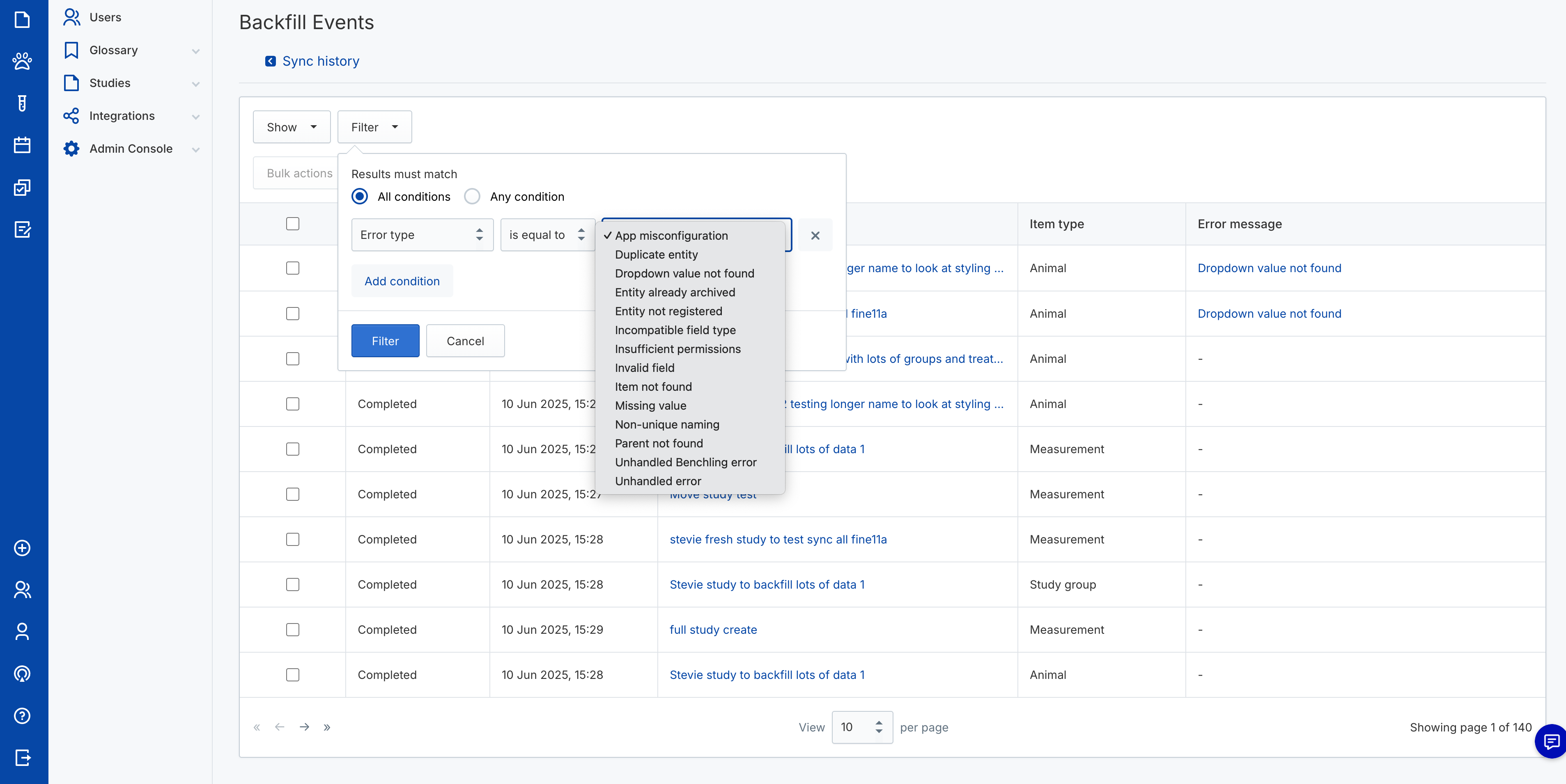The height and width of the screenshot is (784, 1566).
Task: Open the chat bubble widget
Action: pyautogui.click(x=1551, y=741)
